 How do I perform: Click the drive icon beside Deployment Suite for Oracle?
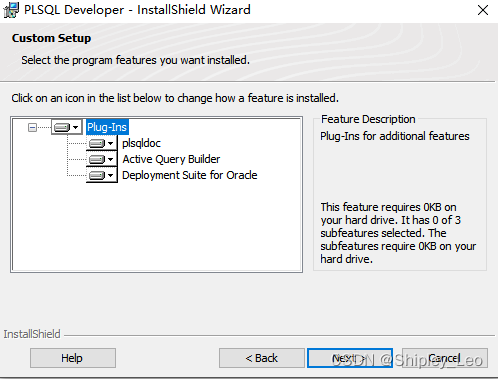click(x=97, y=175)
